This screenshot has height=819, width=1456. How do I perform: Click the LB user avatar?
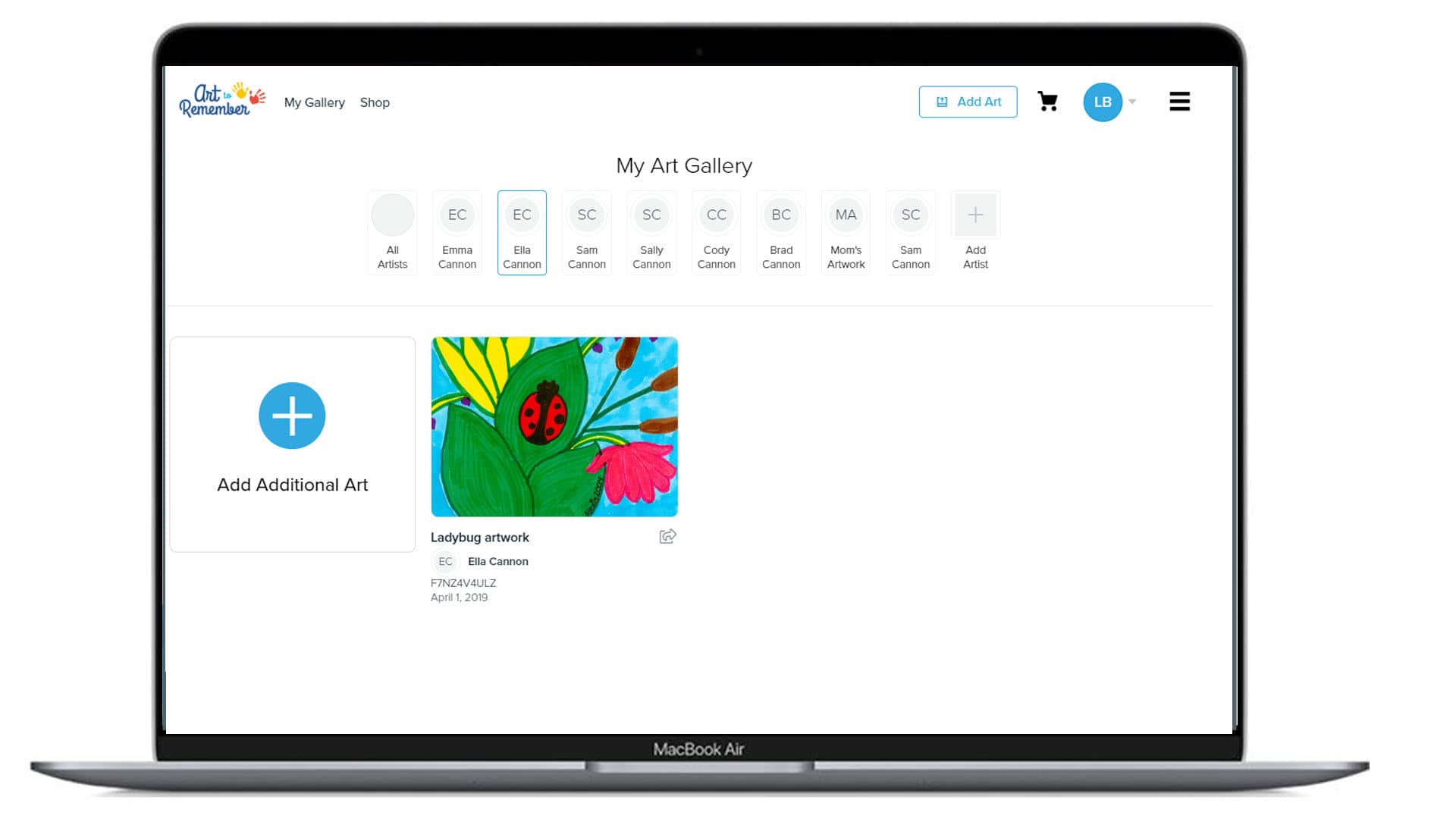[x=1102, y=102]
